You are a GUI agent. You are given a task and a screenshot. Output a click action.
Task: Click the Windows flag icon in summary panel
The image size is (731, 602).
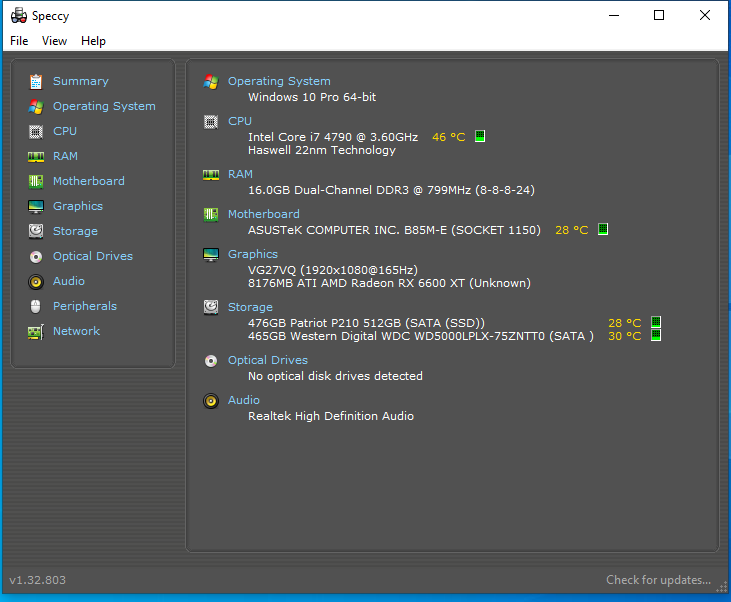(x=211, y=82)
